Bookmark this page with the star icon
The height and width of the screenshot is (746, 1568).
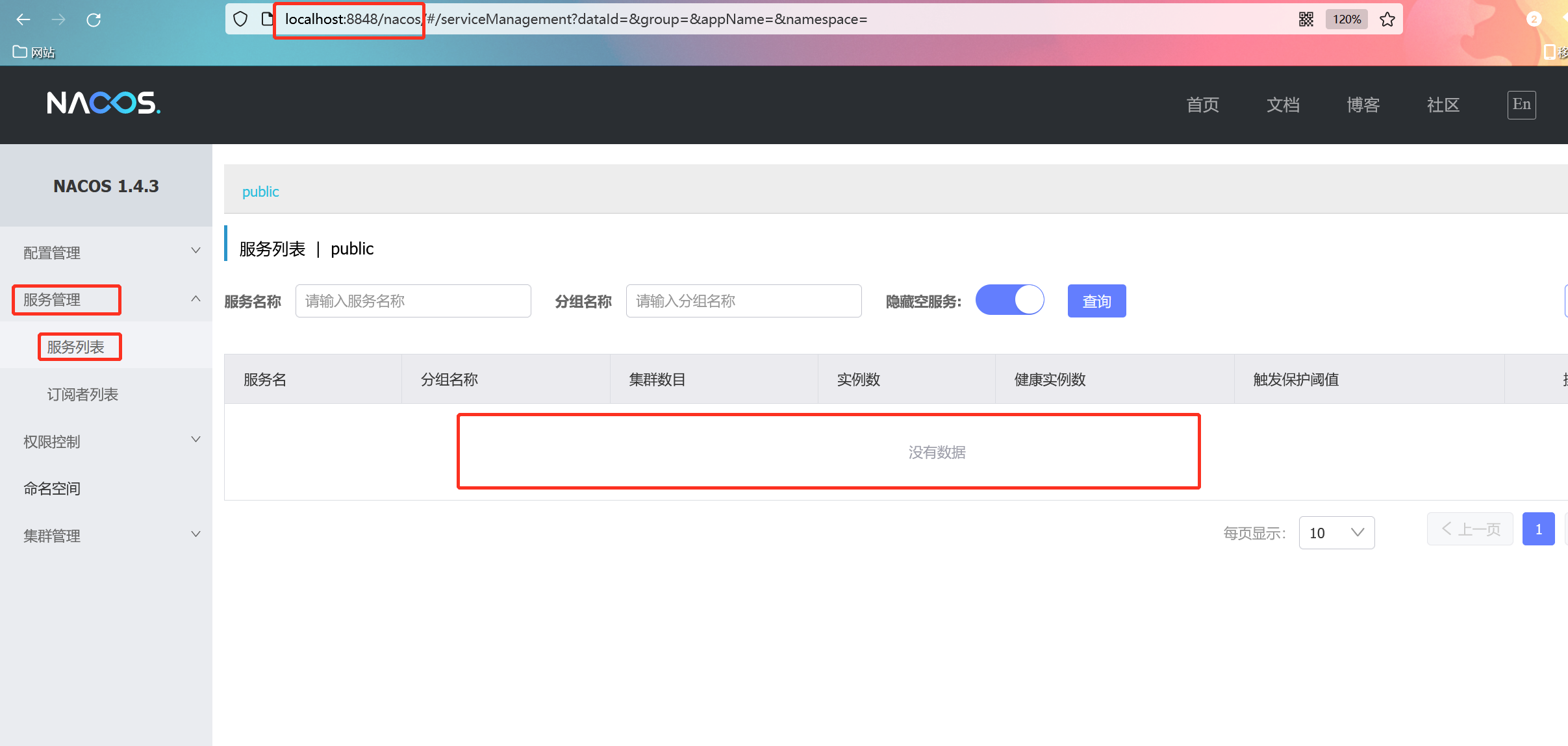pos(1387,19)
